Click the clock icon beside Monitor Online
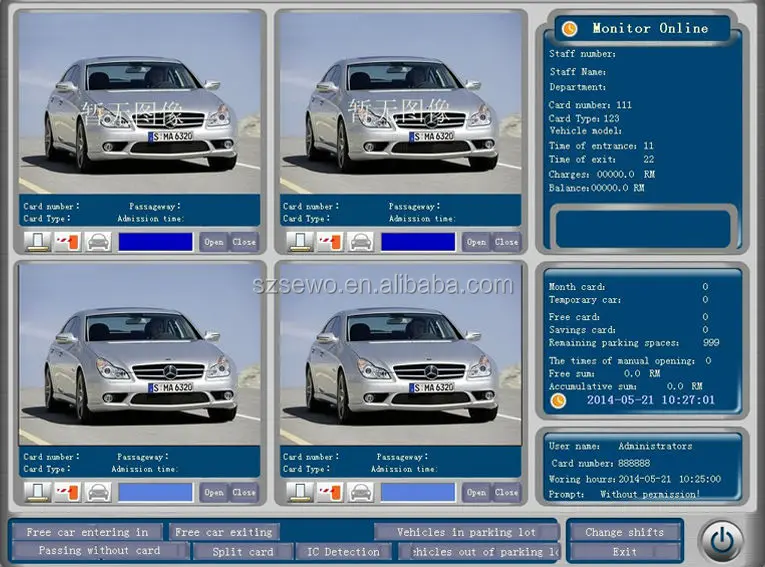The width and height of the screenshot is (765, 567). 569,29
